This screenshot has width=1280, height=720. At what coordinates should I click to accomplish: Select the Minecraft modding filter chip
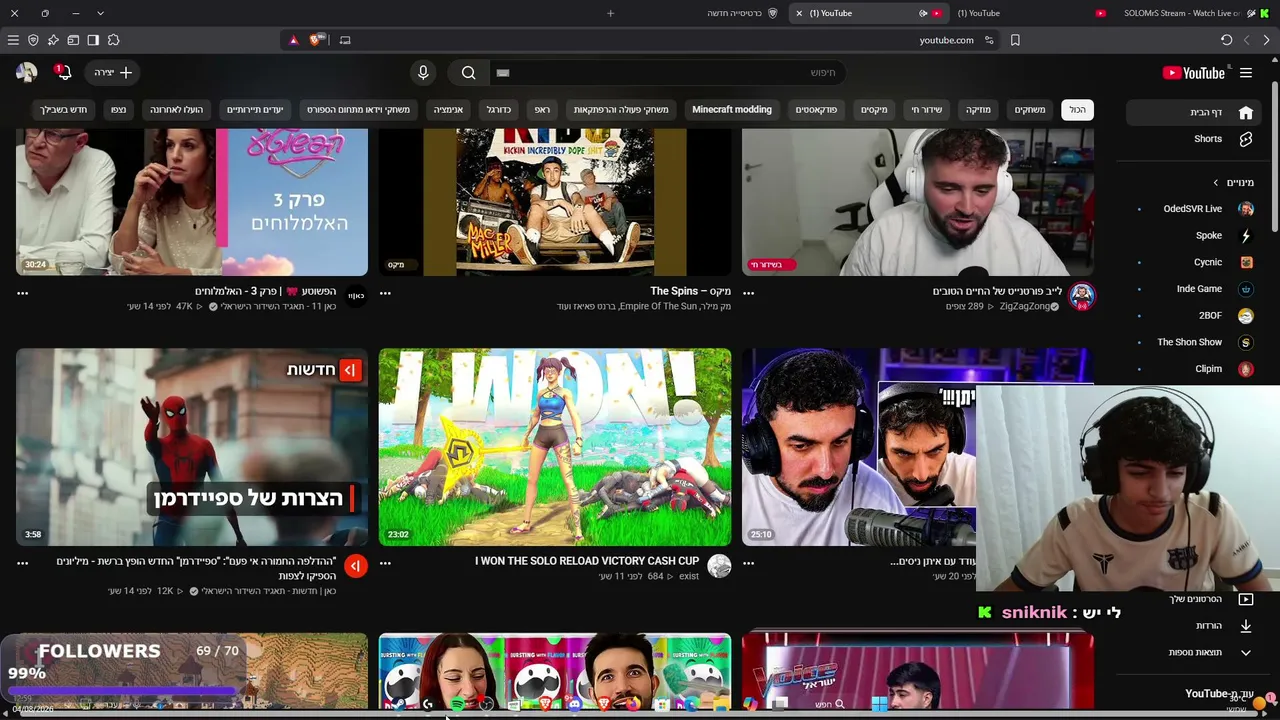[x=732, y=110]
